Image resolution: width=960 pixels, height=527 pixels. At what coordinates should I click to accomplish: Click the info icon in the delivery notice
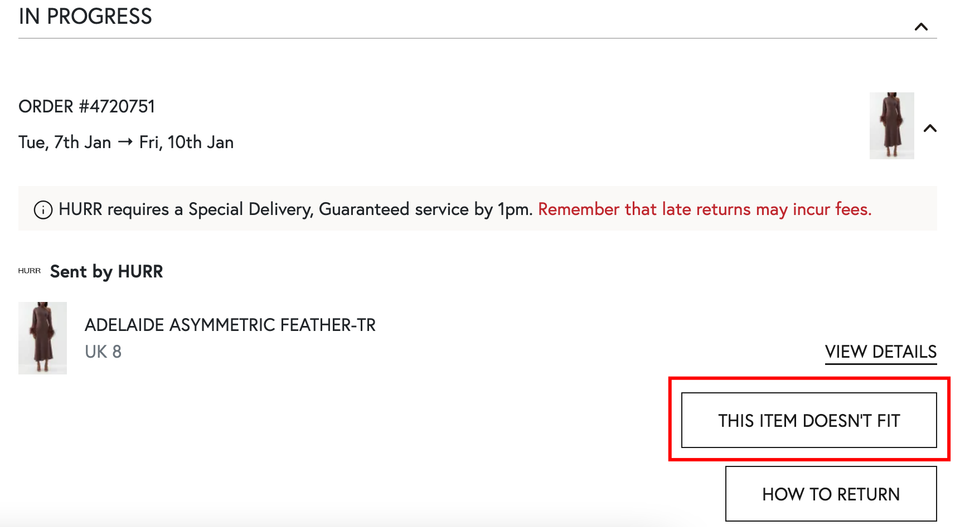(x=43, y=210)
